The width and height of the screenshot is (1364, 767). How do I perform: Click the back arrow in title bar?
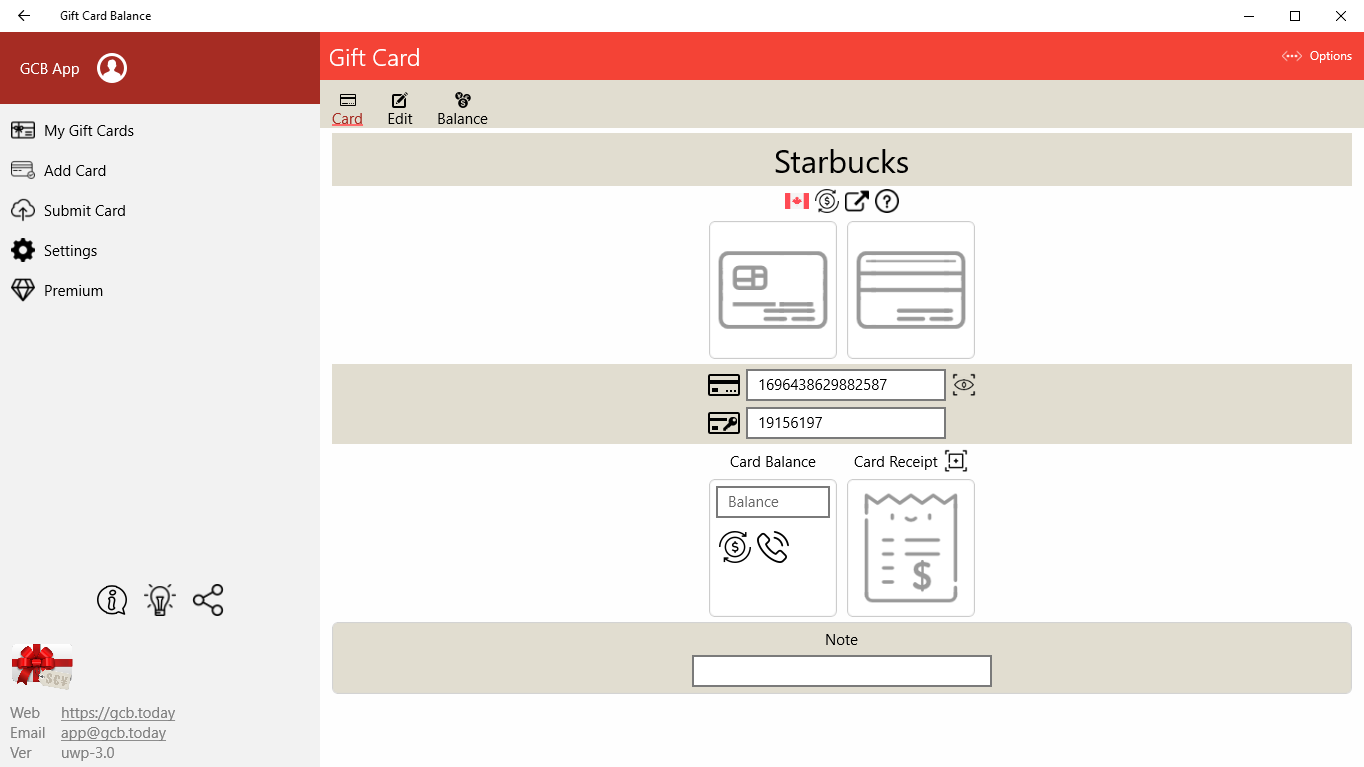coord(24,16)
